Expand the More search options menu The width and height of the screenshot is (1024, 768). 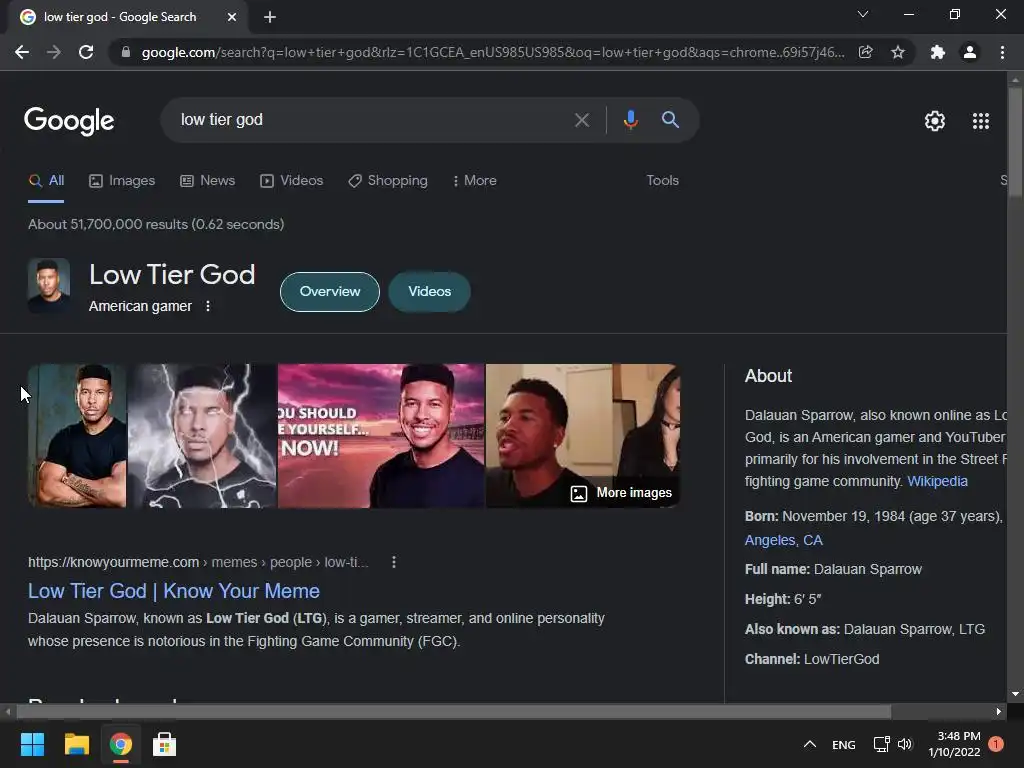[x=475, y=181]
